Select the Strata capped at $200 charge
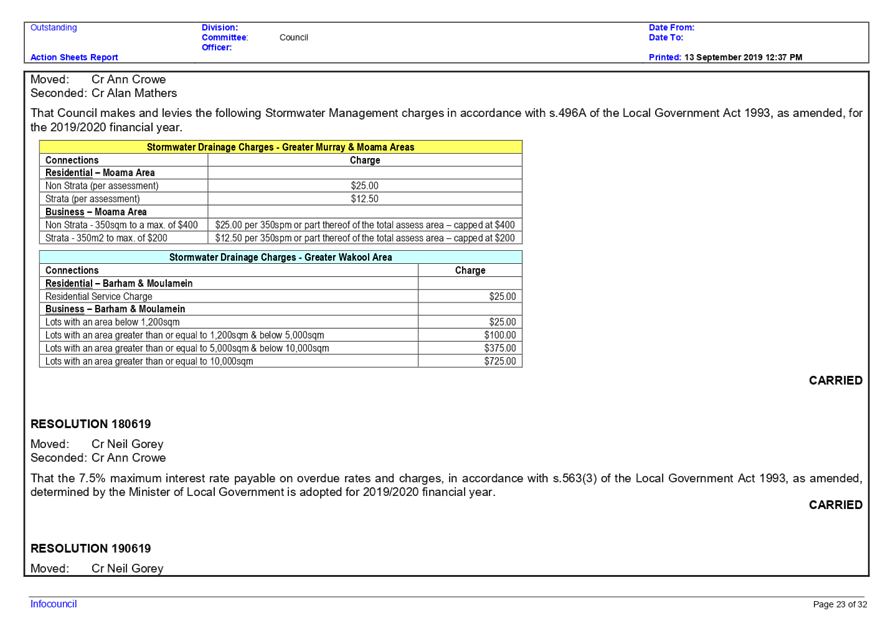 coord(365,238)
